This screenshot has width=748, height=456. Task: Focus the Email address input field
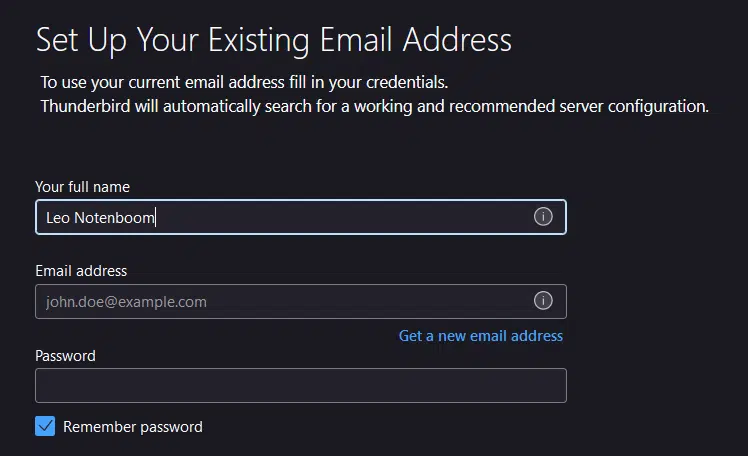coord(301,301)
